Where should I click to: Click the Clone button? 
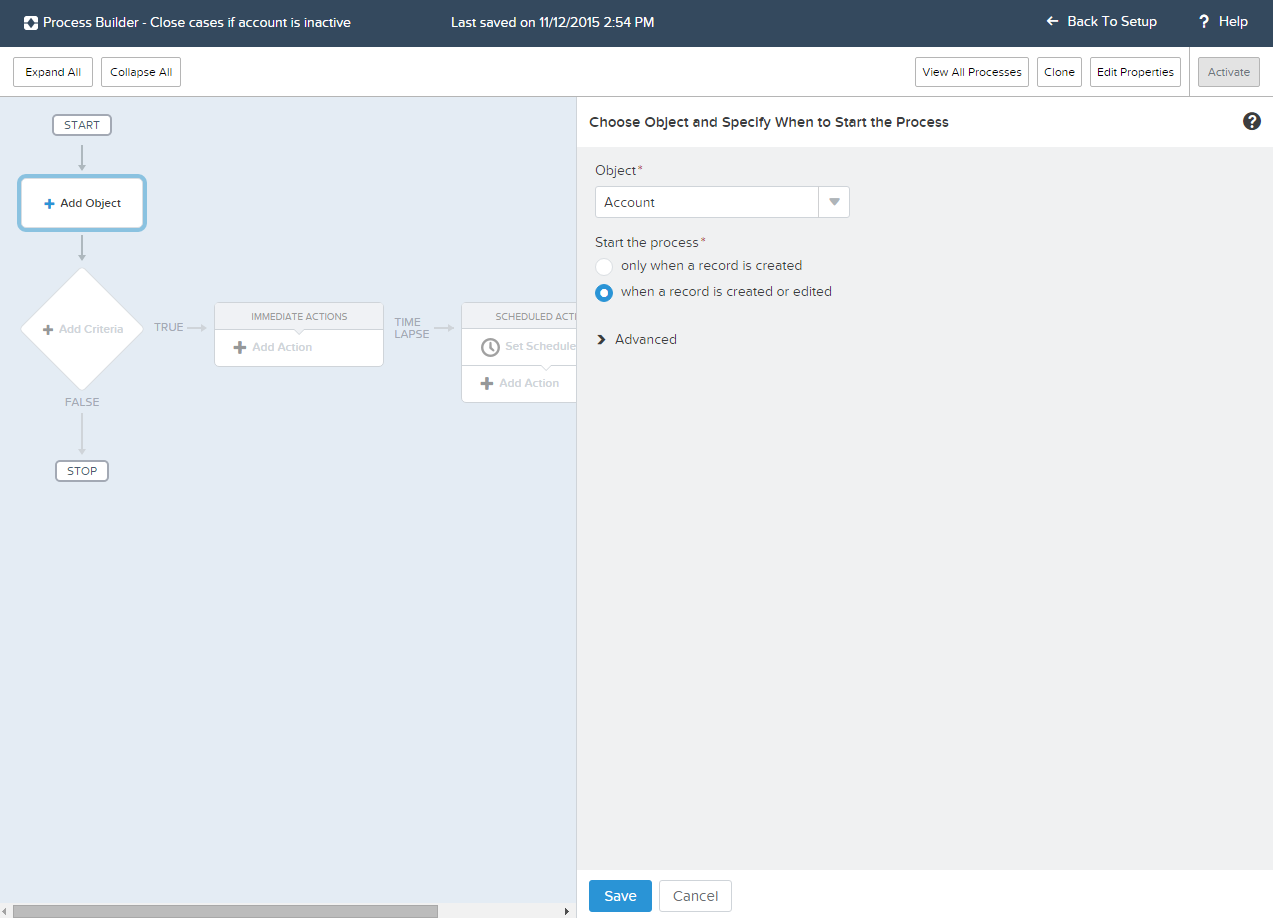point(1059,72)
